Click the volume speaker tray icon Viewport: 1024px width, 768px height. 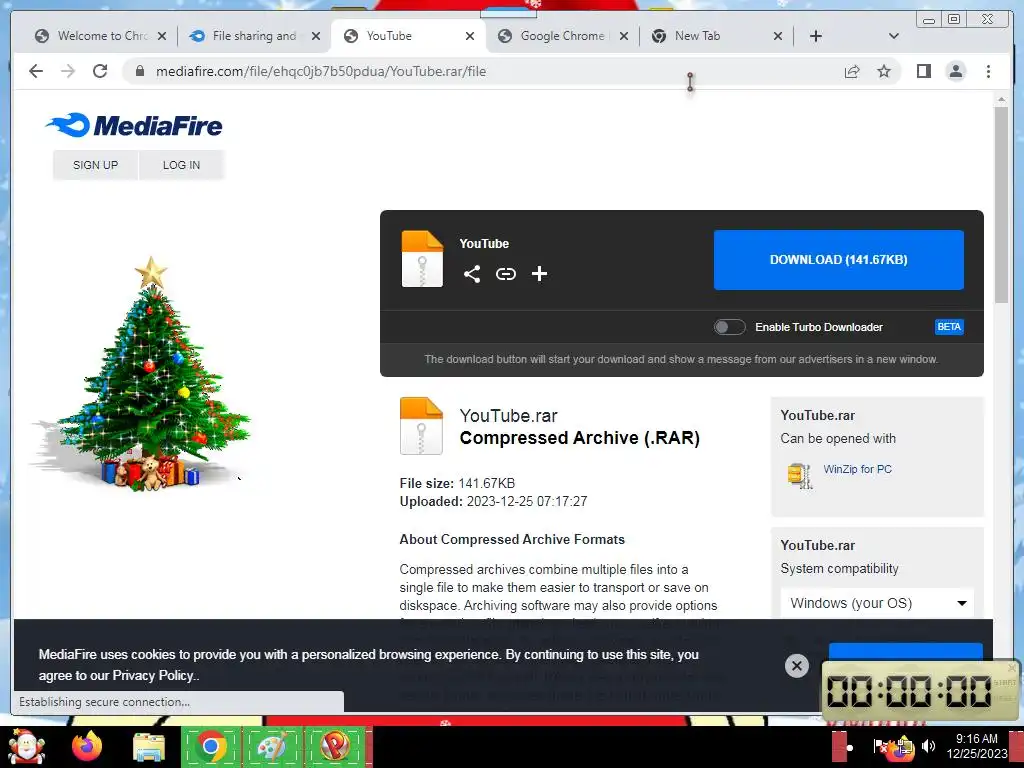pos(928,745)
